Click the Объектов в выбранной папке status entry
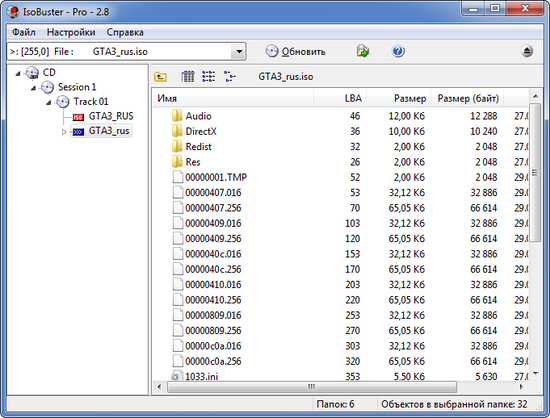The image size is (550, 418). click(454, 404)
